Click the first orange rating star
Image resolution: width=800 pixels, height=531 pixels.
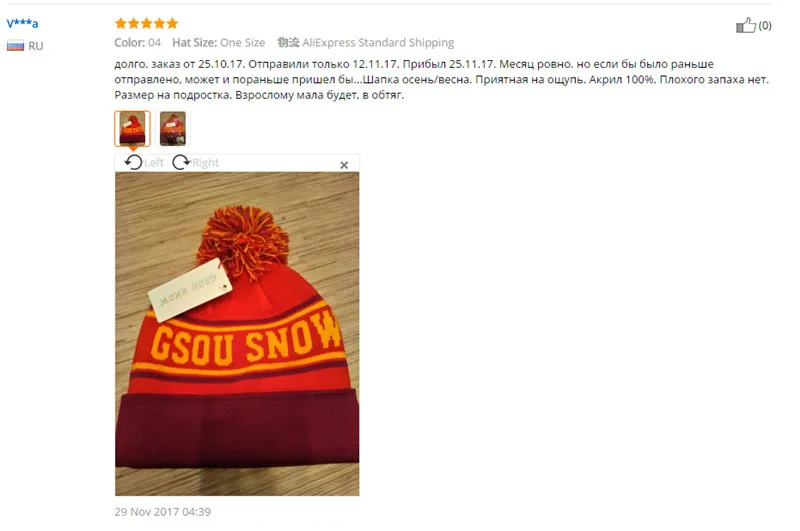click(120, 23)
